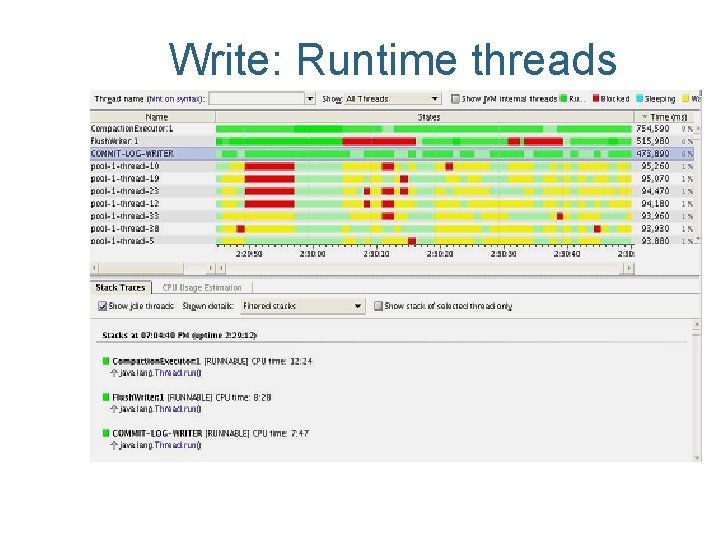Select the pool-1-thread-23 row
Image resolution: width=720 pixels, height=540 pixels.
point(392,191)
